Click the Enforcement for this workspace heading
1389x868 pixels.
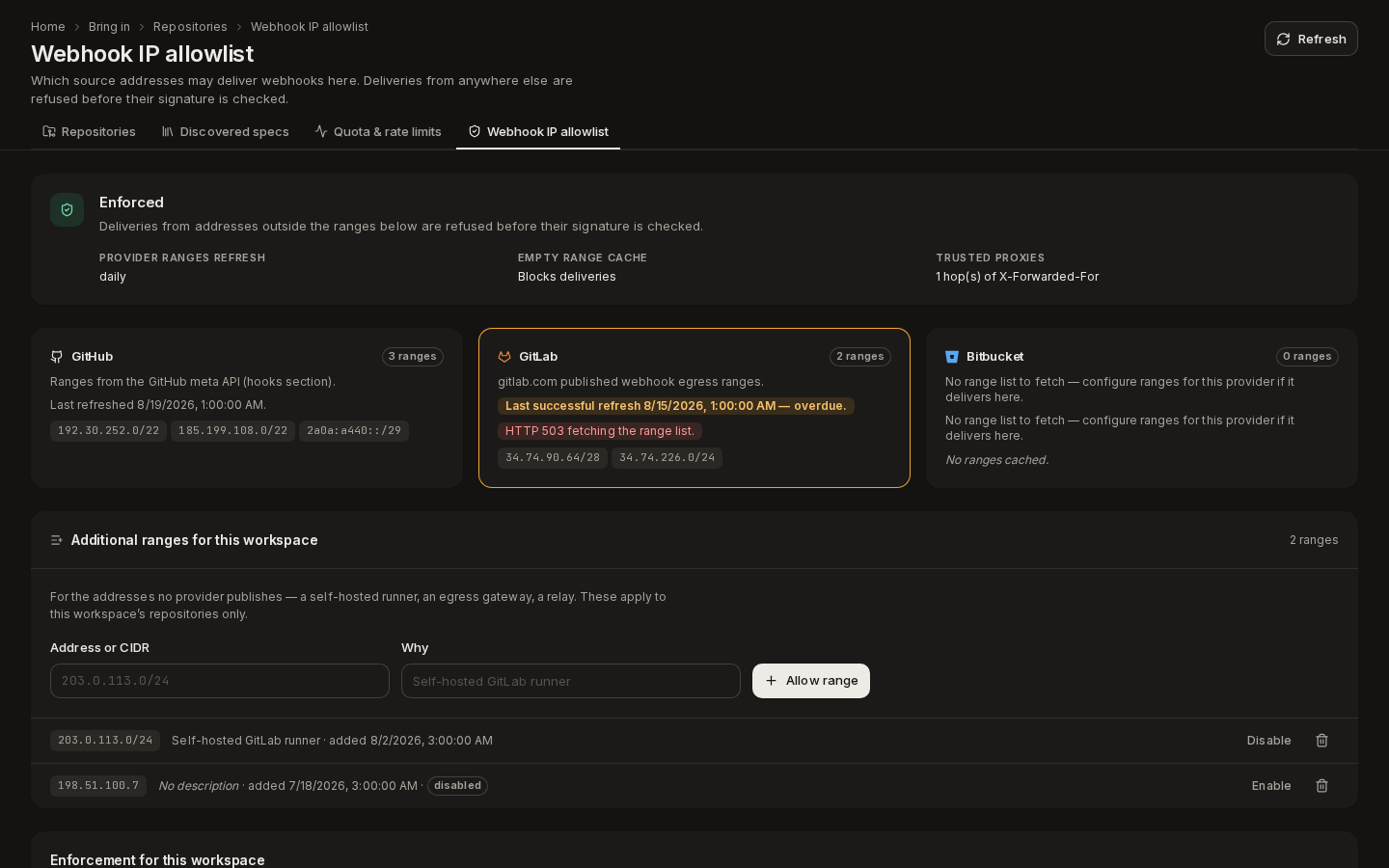[x=157, y=860]
